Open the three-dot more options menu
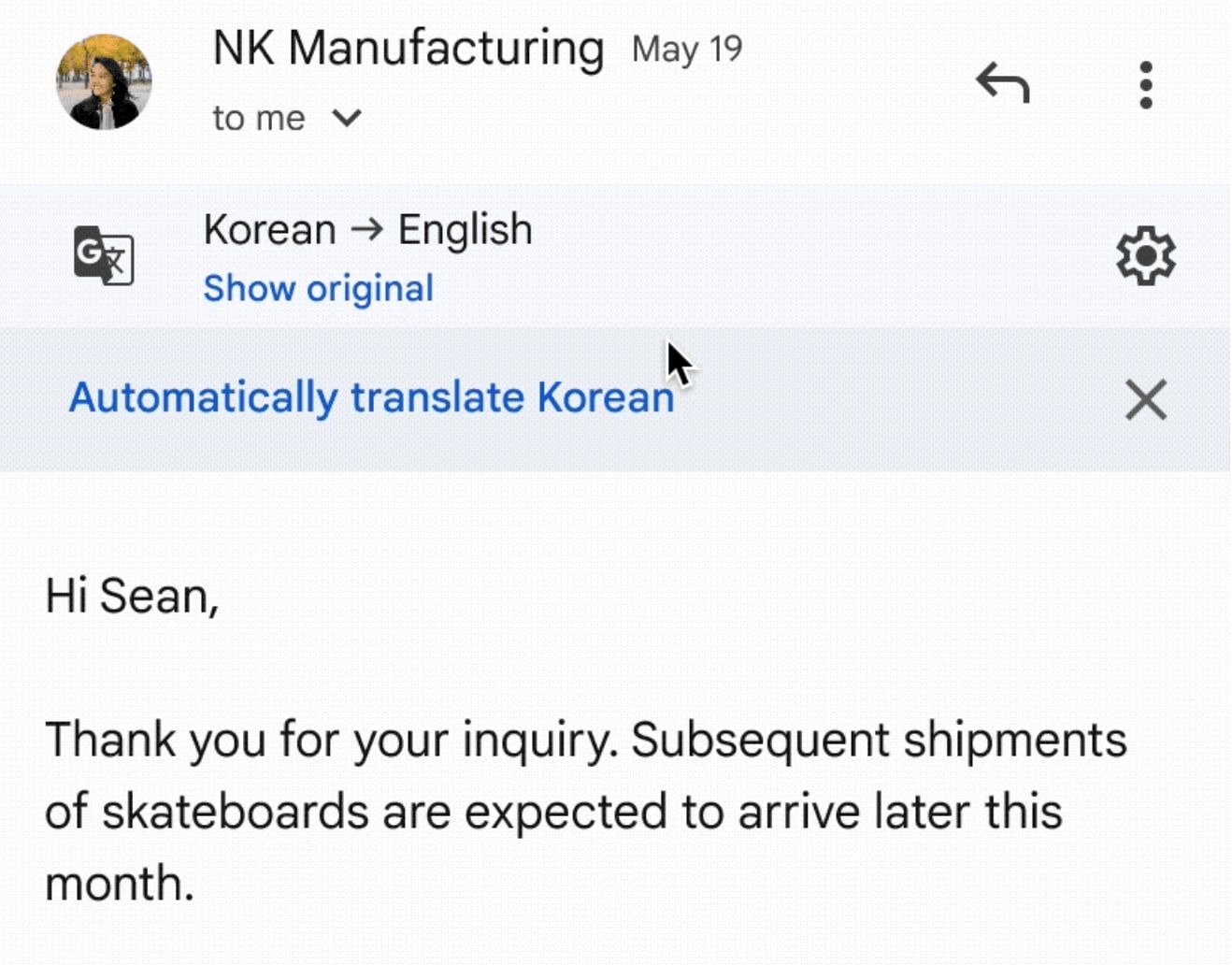 (1146, 85)
